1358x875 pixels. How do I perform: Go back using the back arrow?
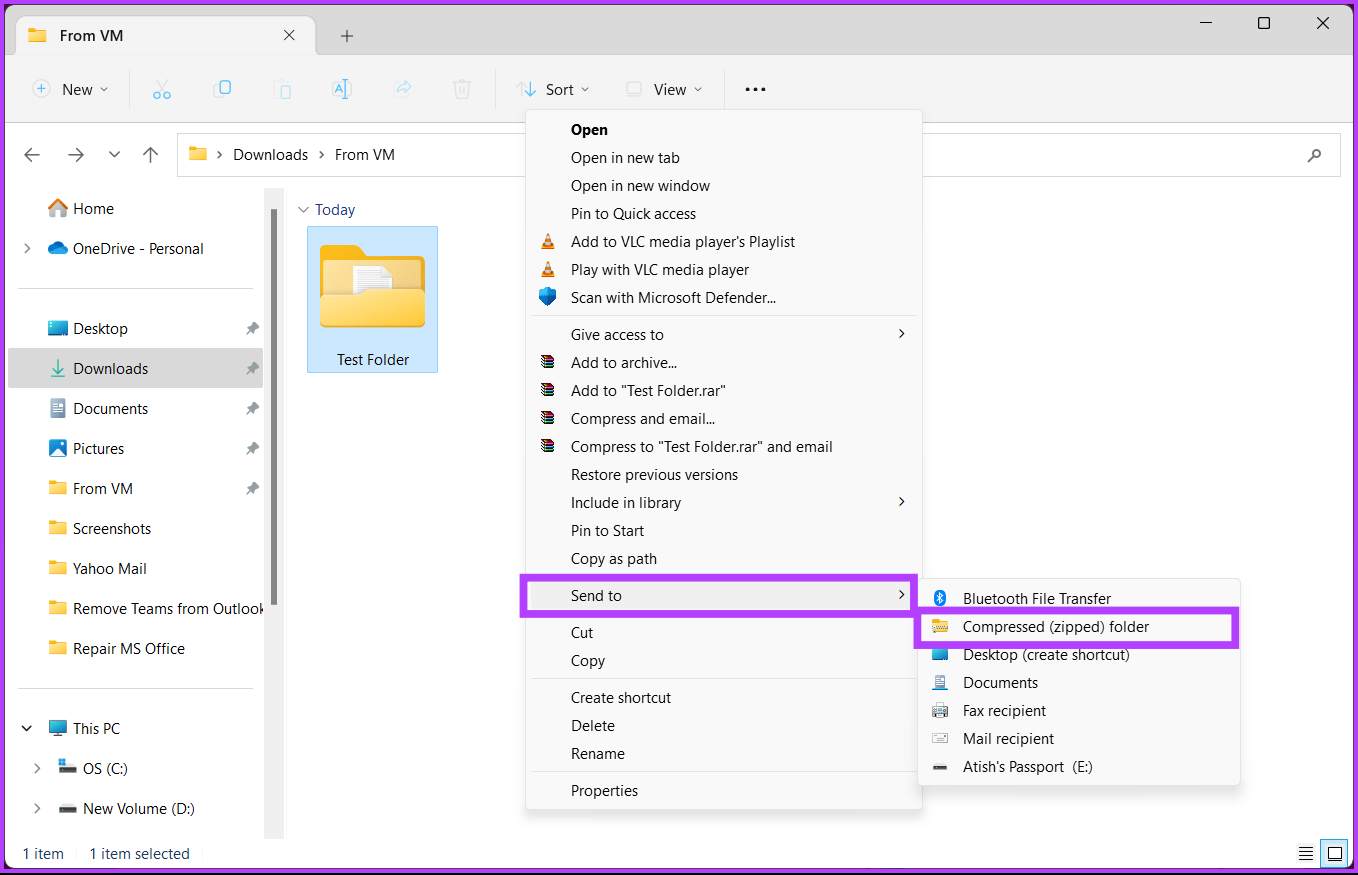[32, 155]
